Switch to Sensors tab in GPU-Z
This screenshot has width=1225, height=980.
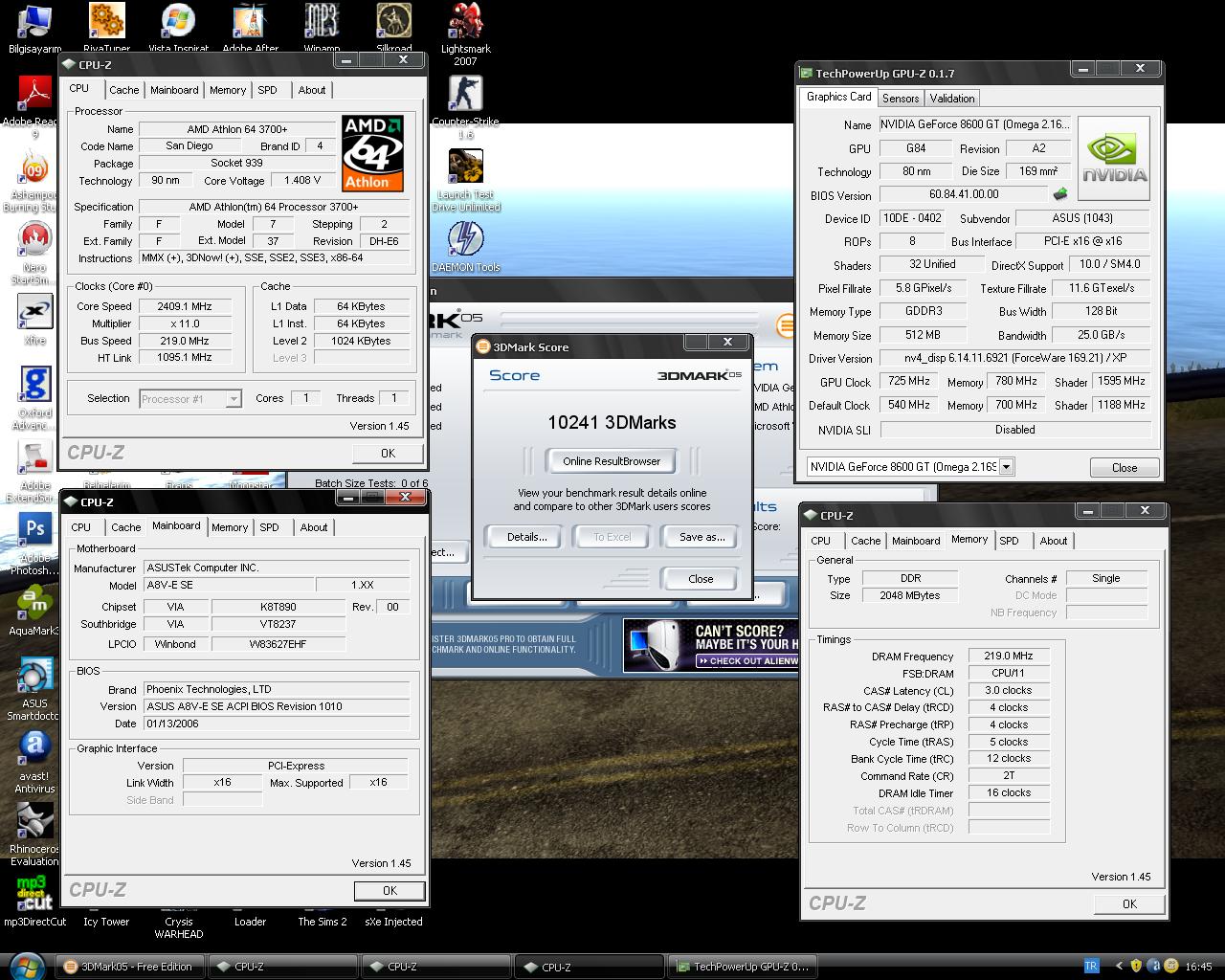coord(901,99)
